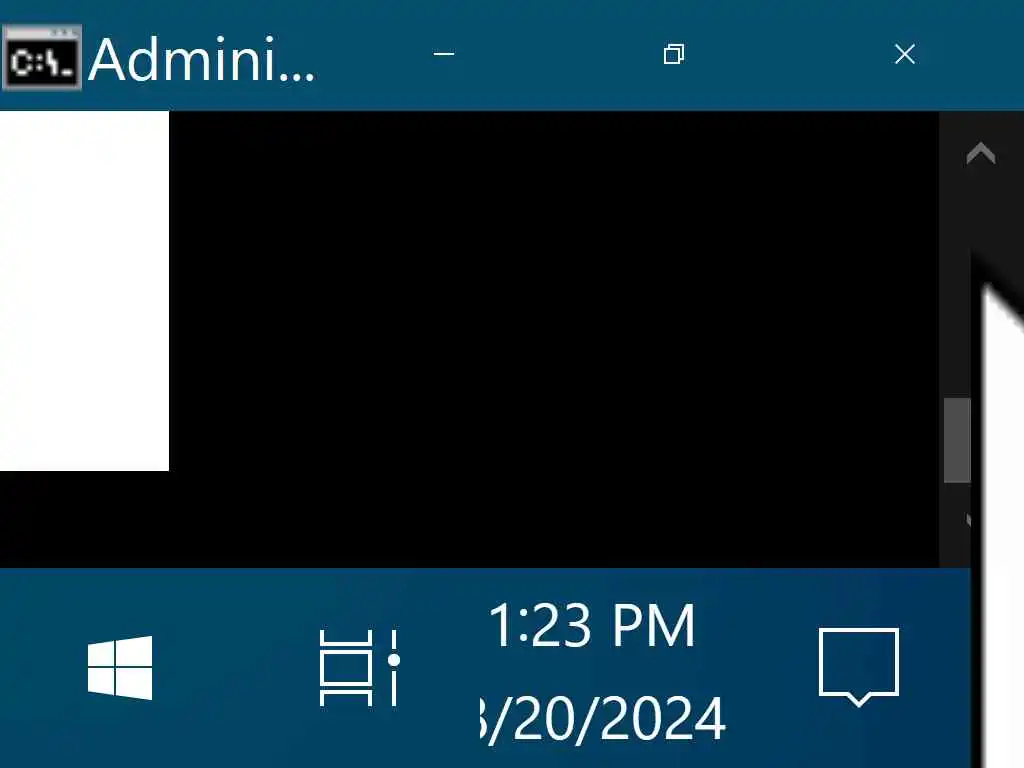Restore down the Administrator console window
Screen dimensions: 1024x768
pyautogui.click(x=674, y=54)
